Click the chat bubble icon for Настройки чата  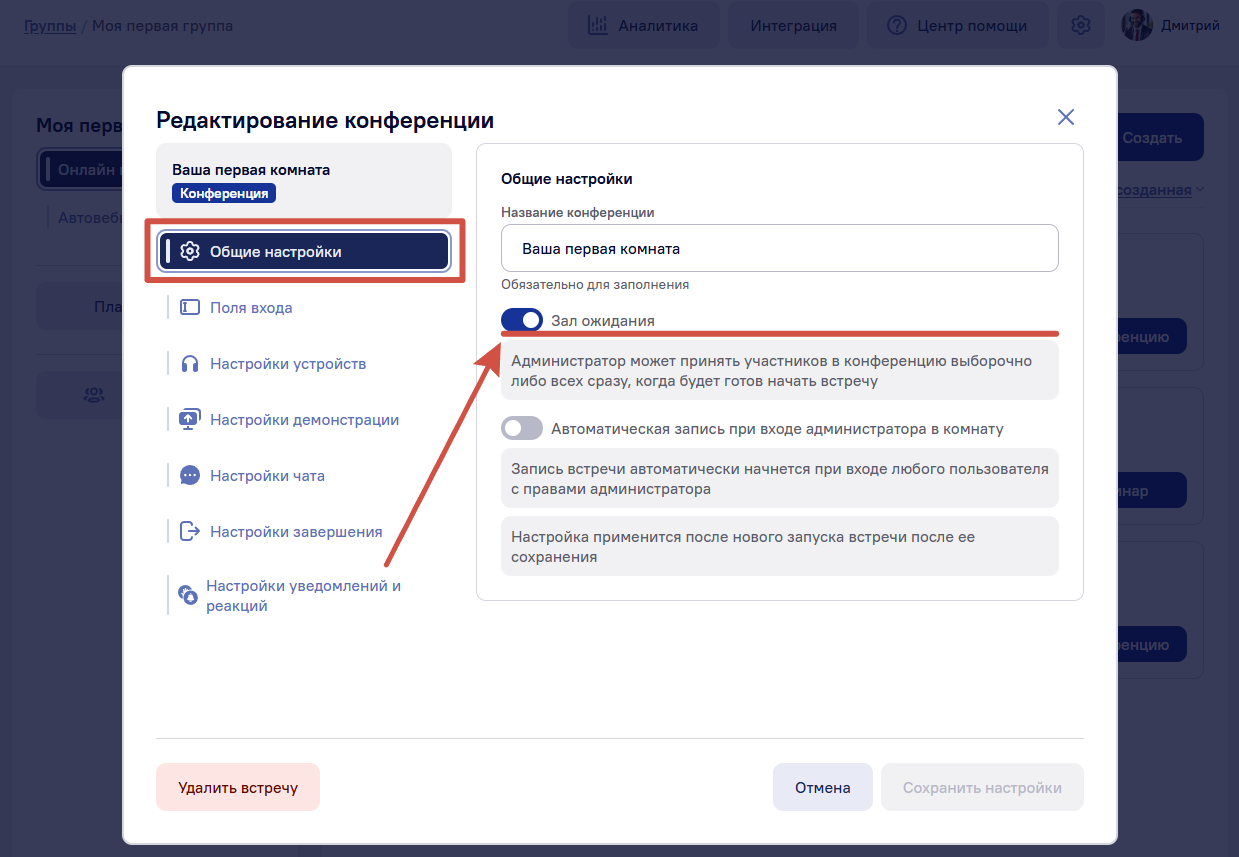coord(190,476)
